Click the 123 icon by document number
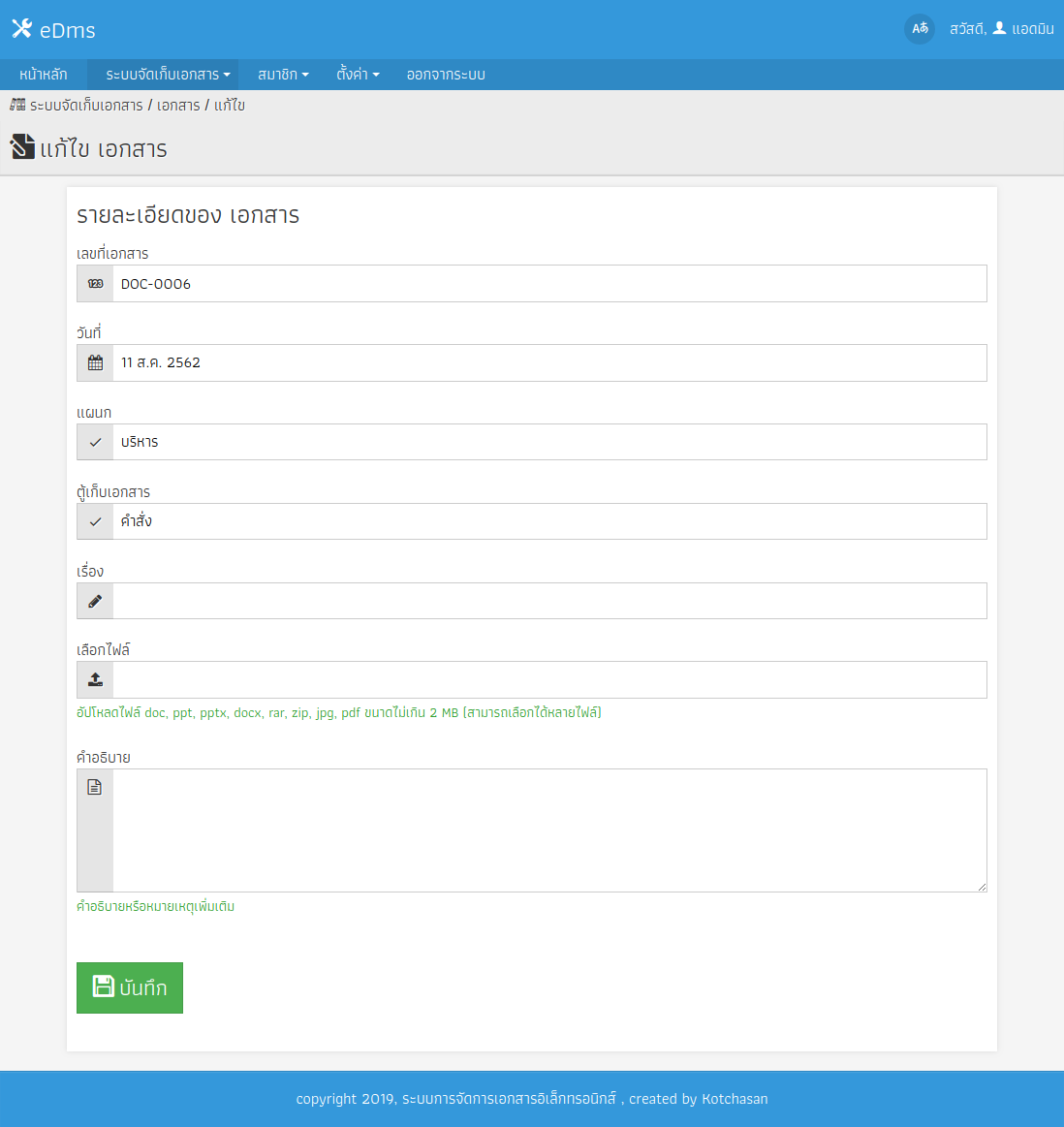 coord(95,284)
